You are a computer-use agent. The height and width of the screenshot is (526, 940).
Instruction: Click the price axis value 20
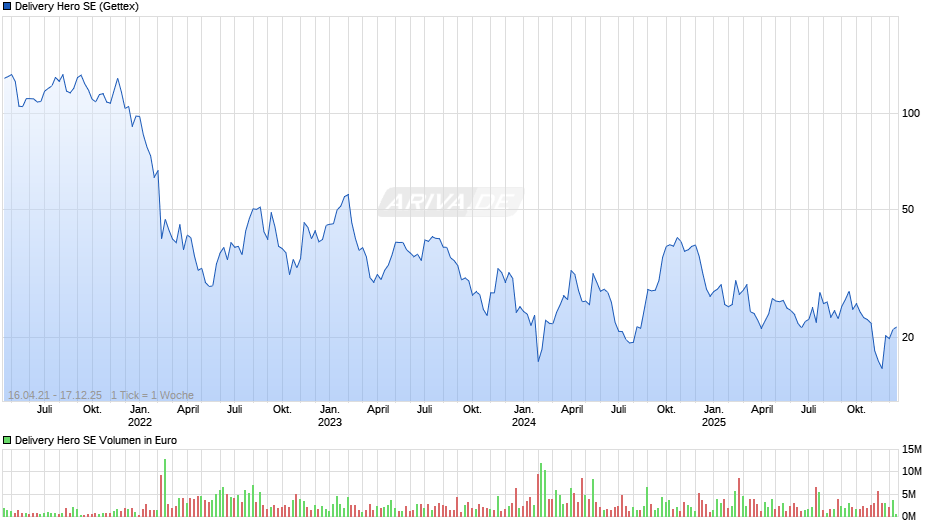(x=908, y=337)
